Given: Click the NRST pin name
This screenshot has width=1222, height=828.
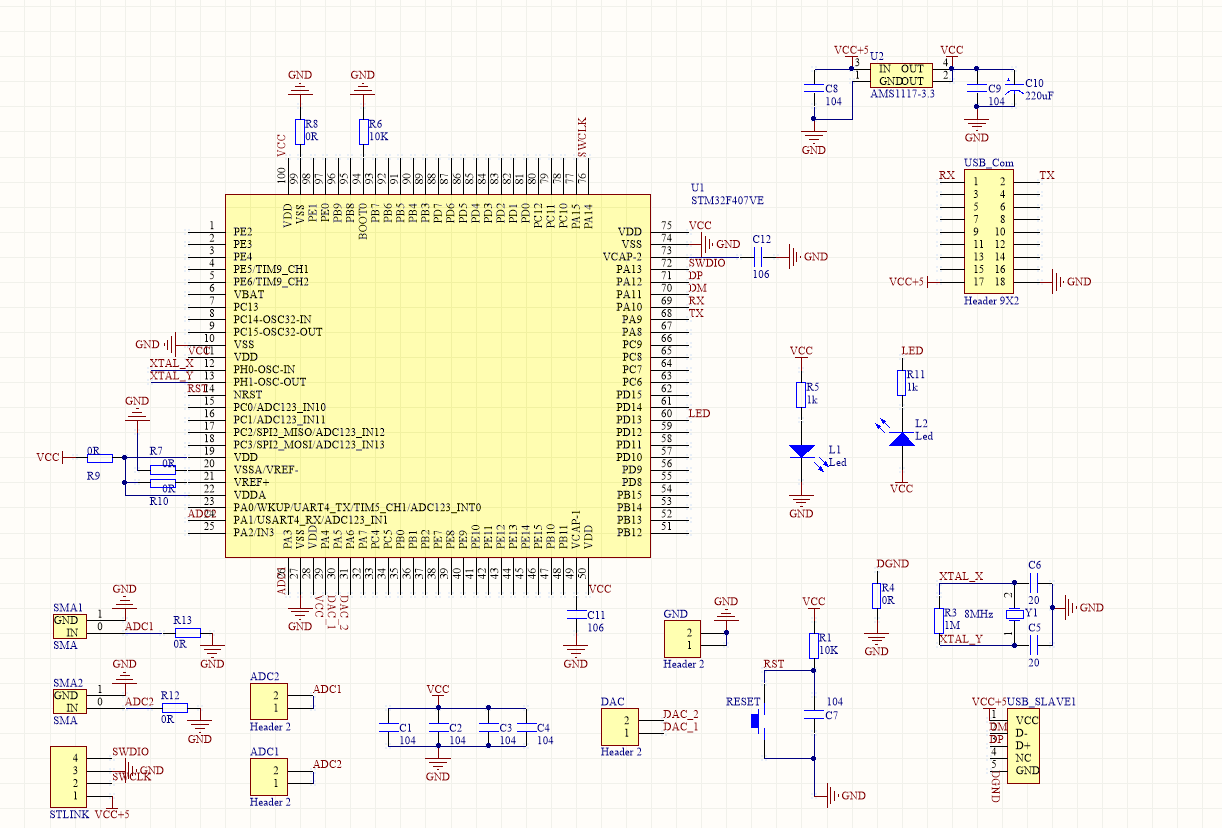Looking at the screenshot, I should pos(246,394).
